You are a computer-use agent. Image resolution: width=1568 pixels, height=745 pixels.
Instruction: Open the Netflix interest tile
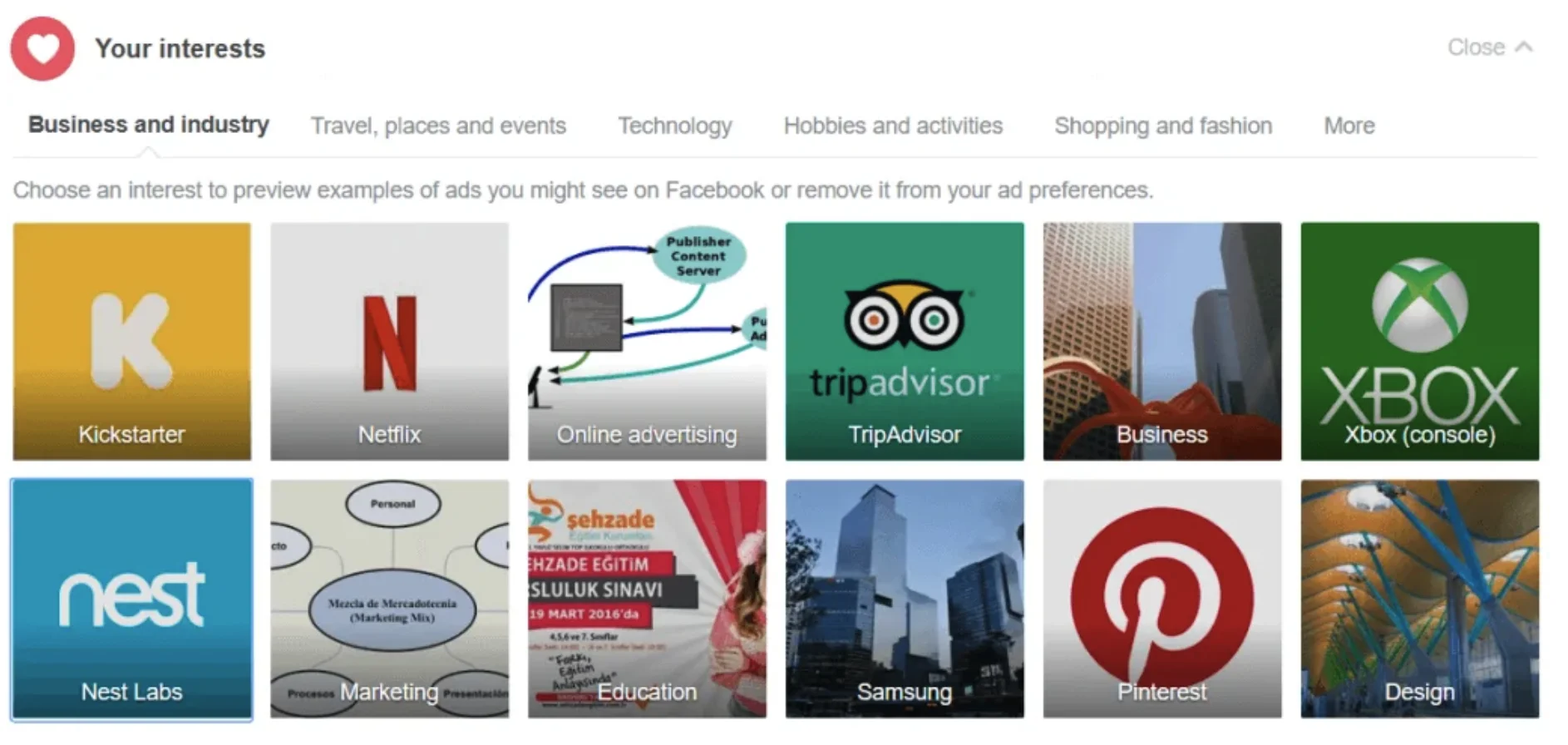(389, 341)
